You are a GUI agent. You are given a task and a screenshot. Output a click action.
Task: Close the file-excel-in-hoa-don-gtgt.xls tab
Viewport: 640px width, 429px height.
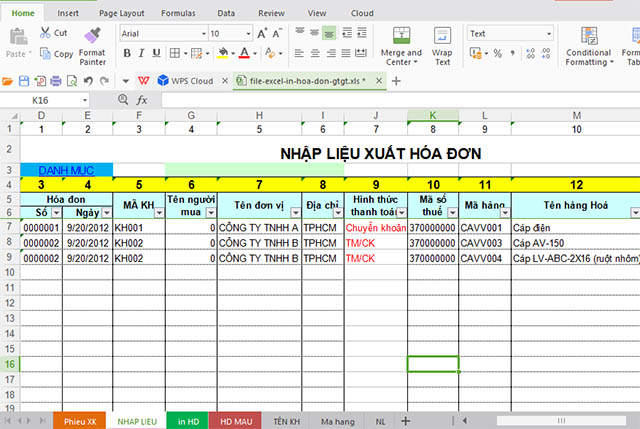pos(379,81)
